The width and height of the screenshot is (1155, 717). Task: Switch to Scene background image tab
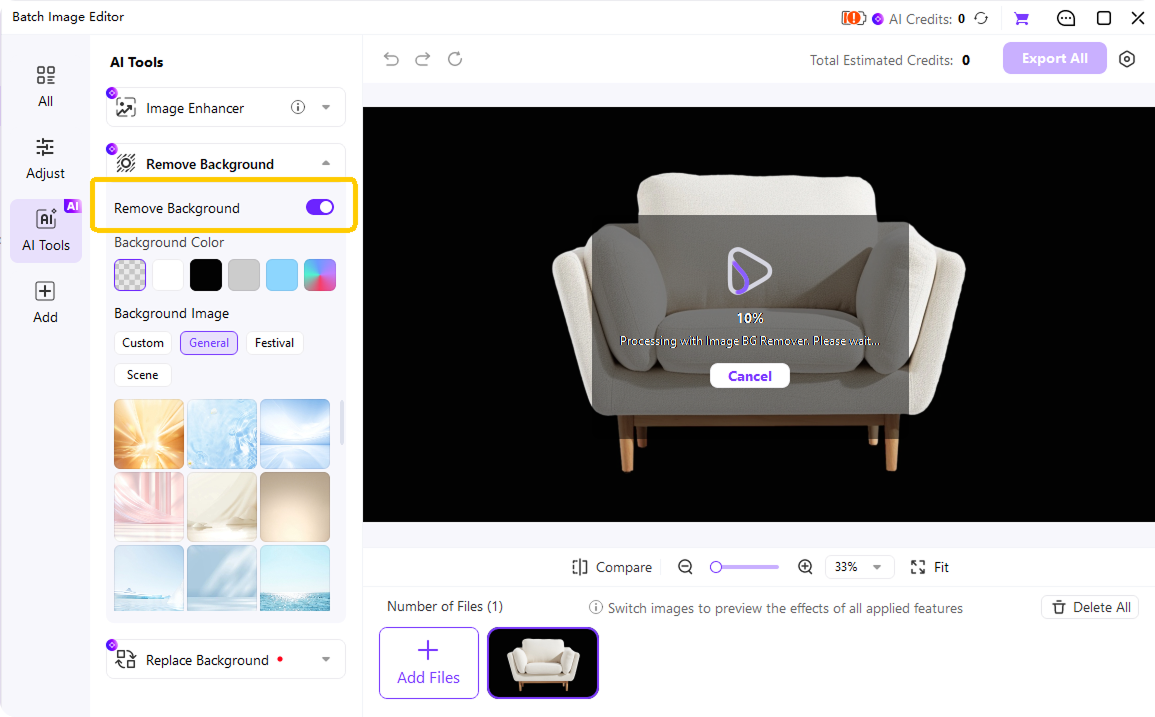[143, 374]
